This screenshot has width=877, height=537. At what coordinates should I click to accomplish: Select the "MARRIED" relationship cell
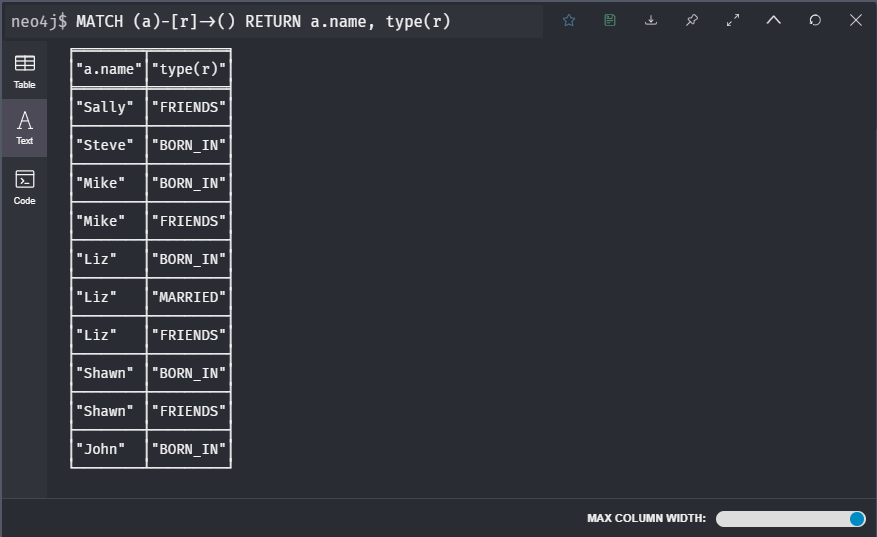188,297
